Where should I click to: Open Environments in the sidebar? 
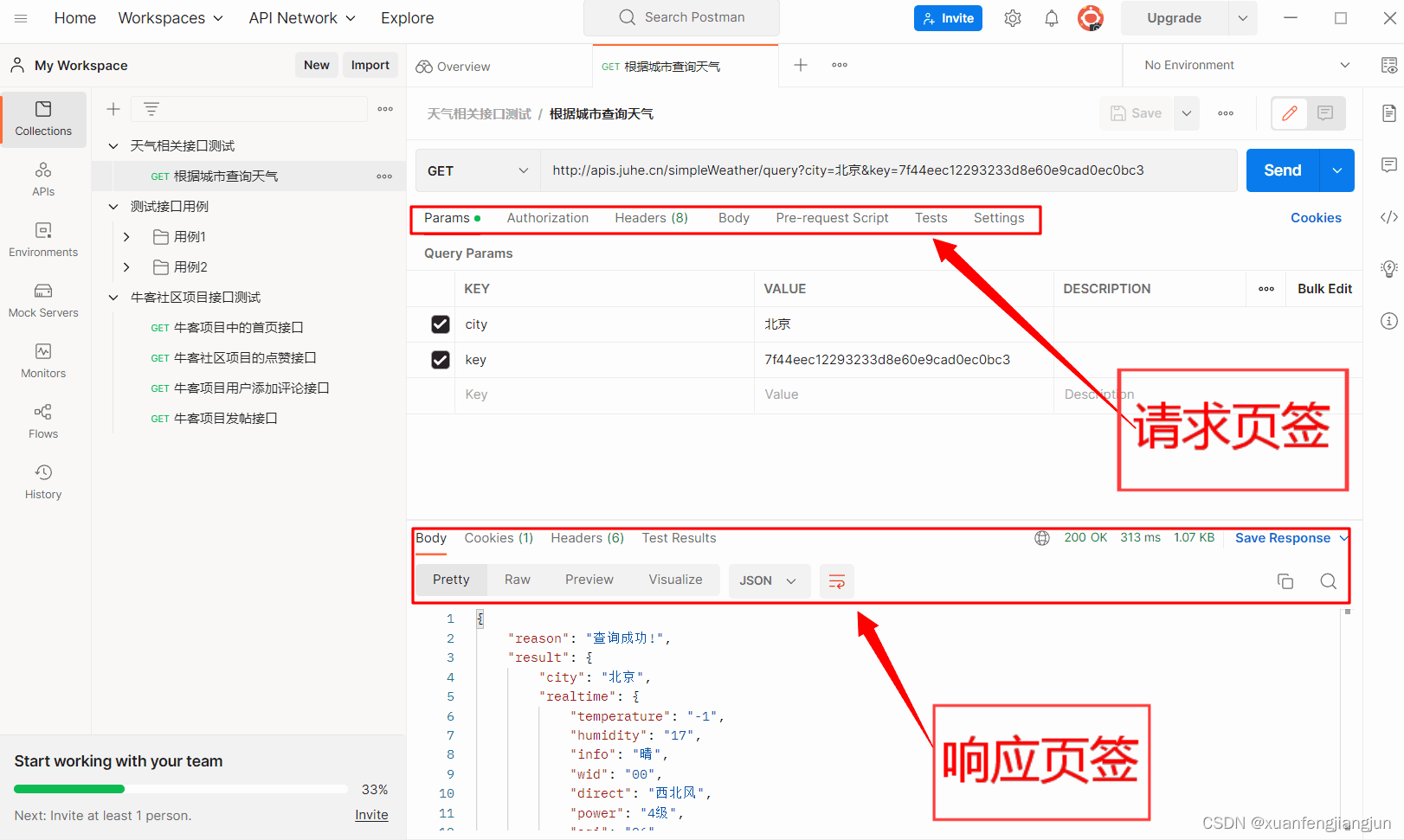(x=43, y=240)
